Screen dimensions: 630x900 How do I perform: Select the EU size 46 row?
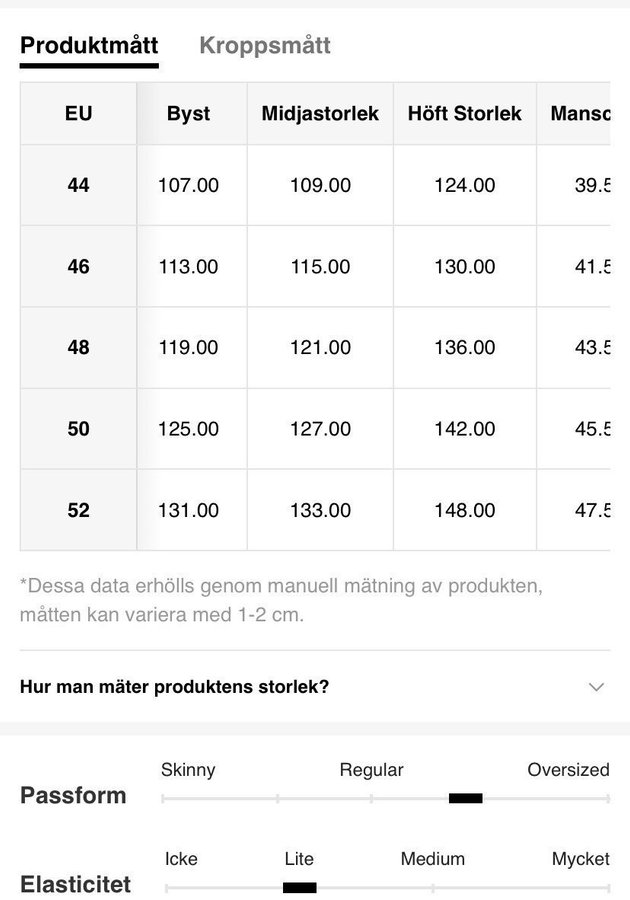(78, 266)
